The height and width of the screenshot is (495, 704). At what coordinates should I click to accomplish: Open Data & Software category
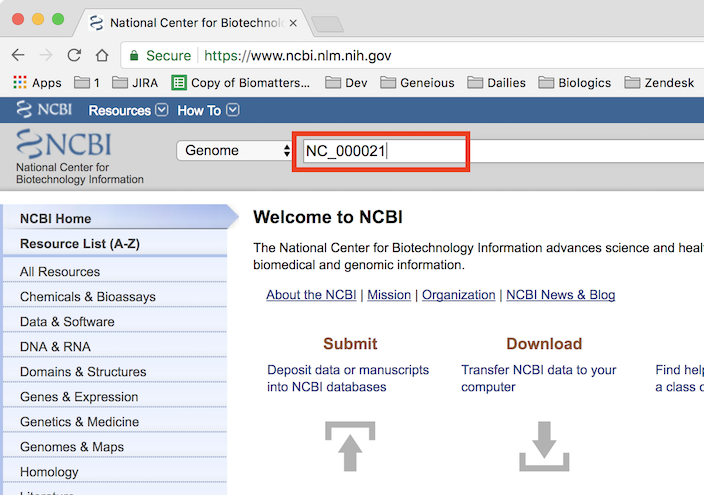coord(115,322)
